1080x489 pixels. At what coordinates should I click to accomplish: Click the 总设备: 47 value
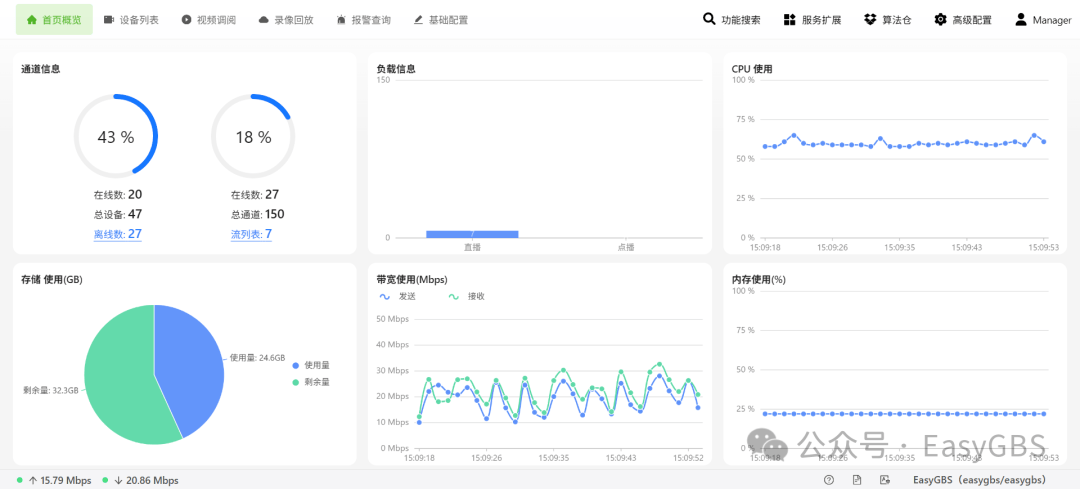(118, 214)
